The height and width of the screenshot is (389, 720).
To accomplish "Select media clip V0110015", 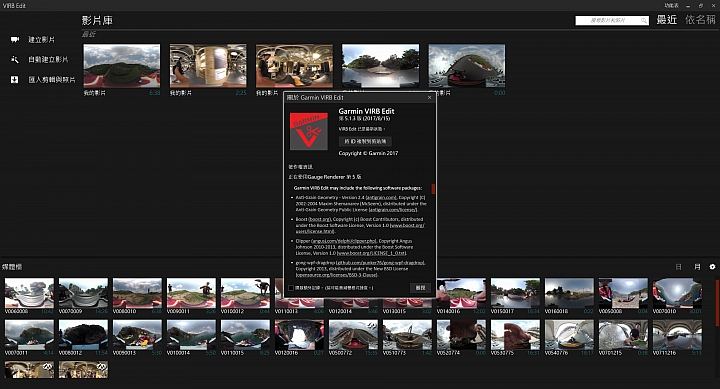I will (x=245, y=335).
